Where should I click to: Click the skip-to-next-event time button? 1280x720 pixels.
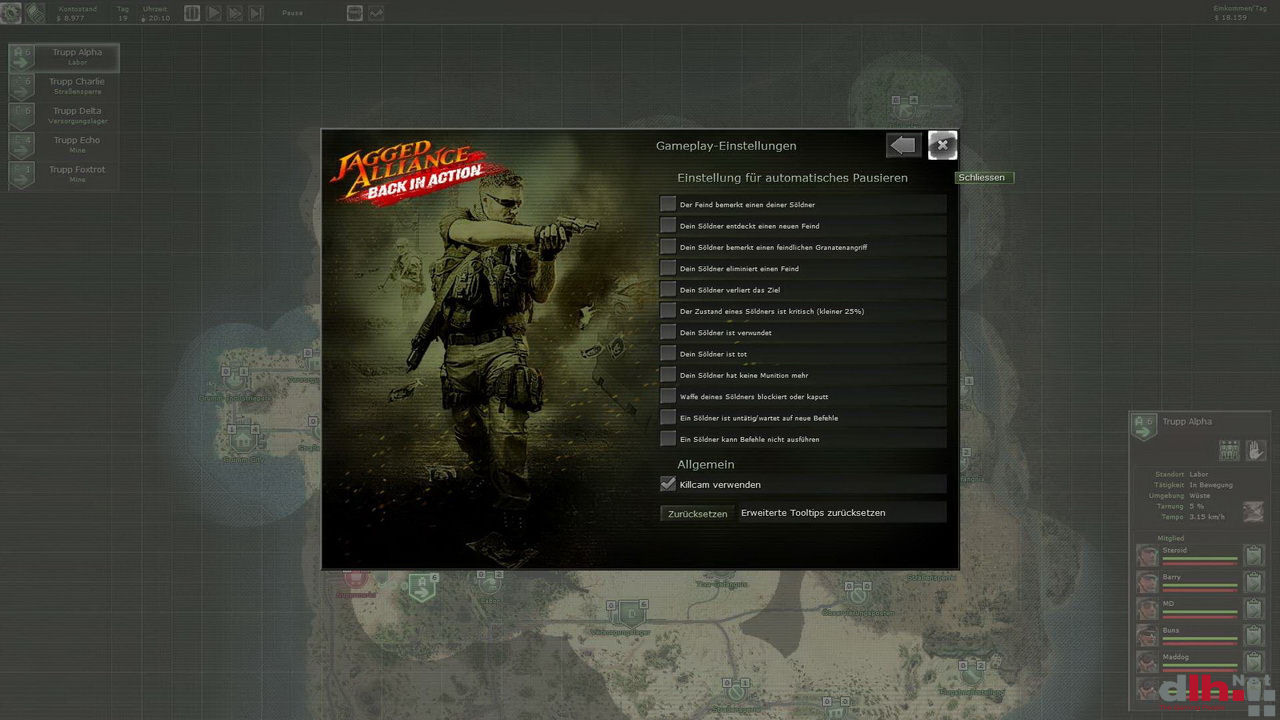coord(256,13)
